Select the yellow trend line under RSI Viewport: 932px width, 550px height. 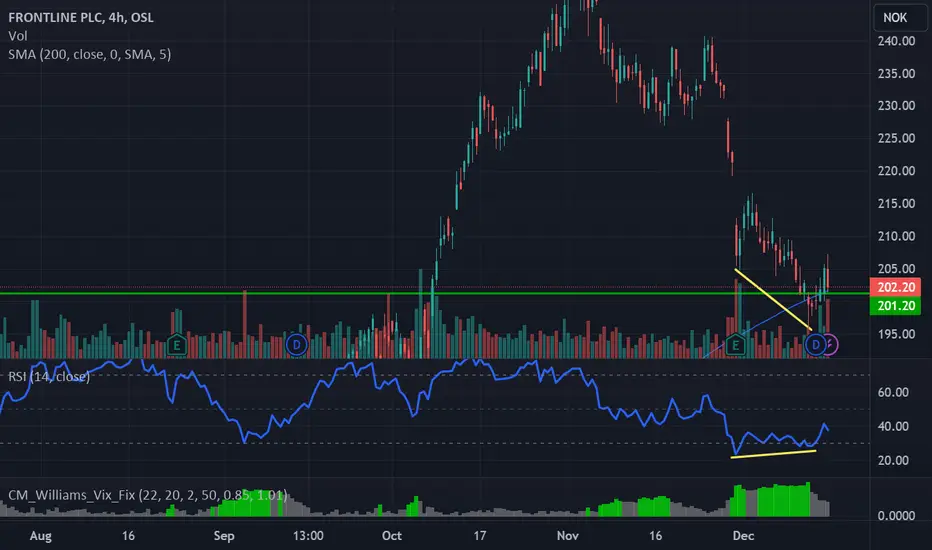pyautogui.click(x=773, y=454)
